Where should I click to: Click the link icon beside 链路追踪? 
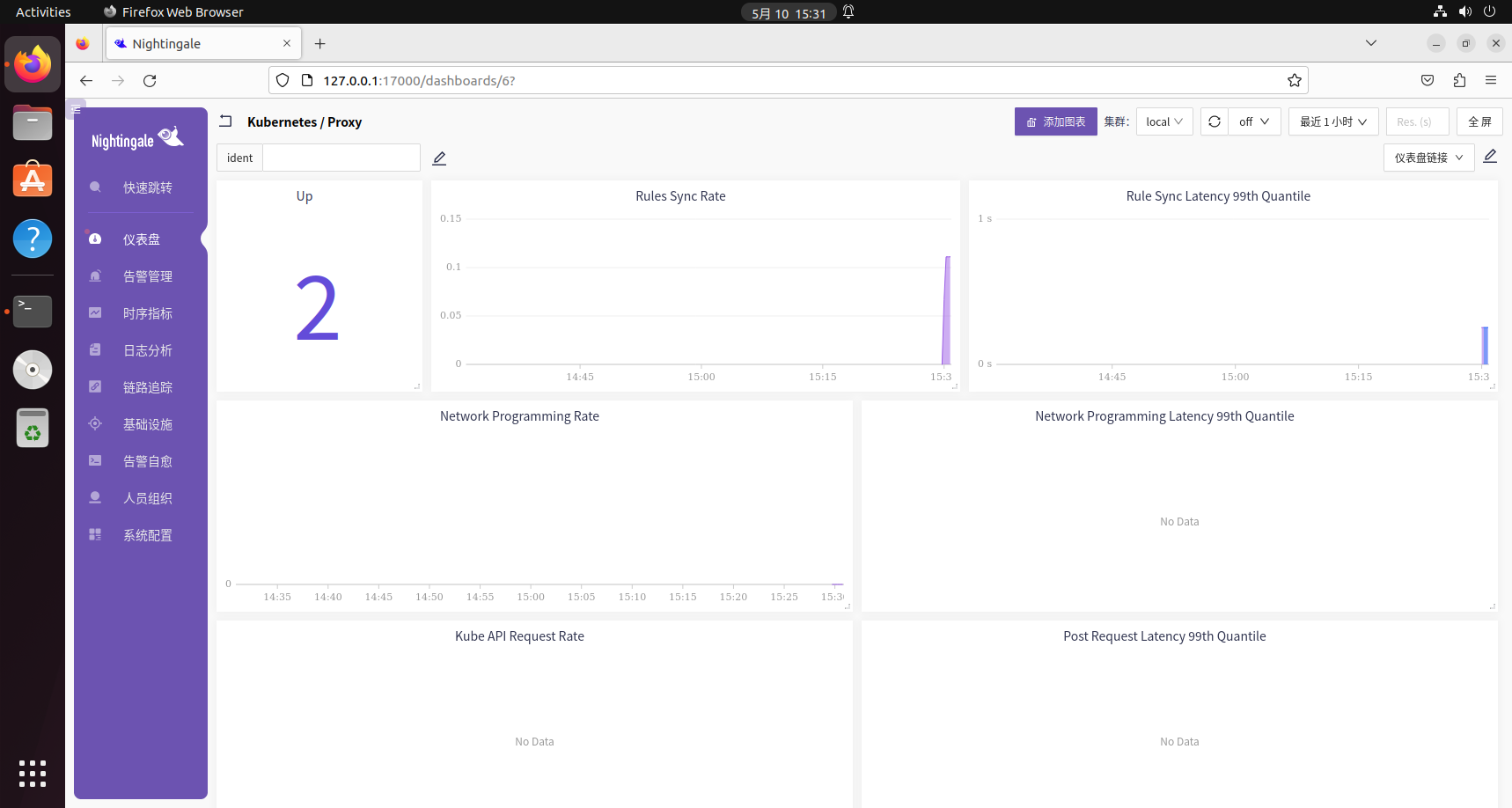(x=95, y=386)
